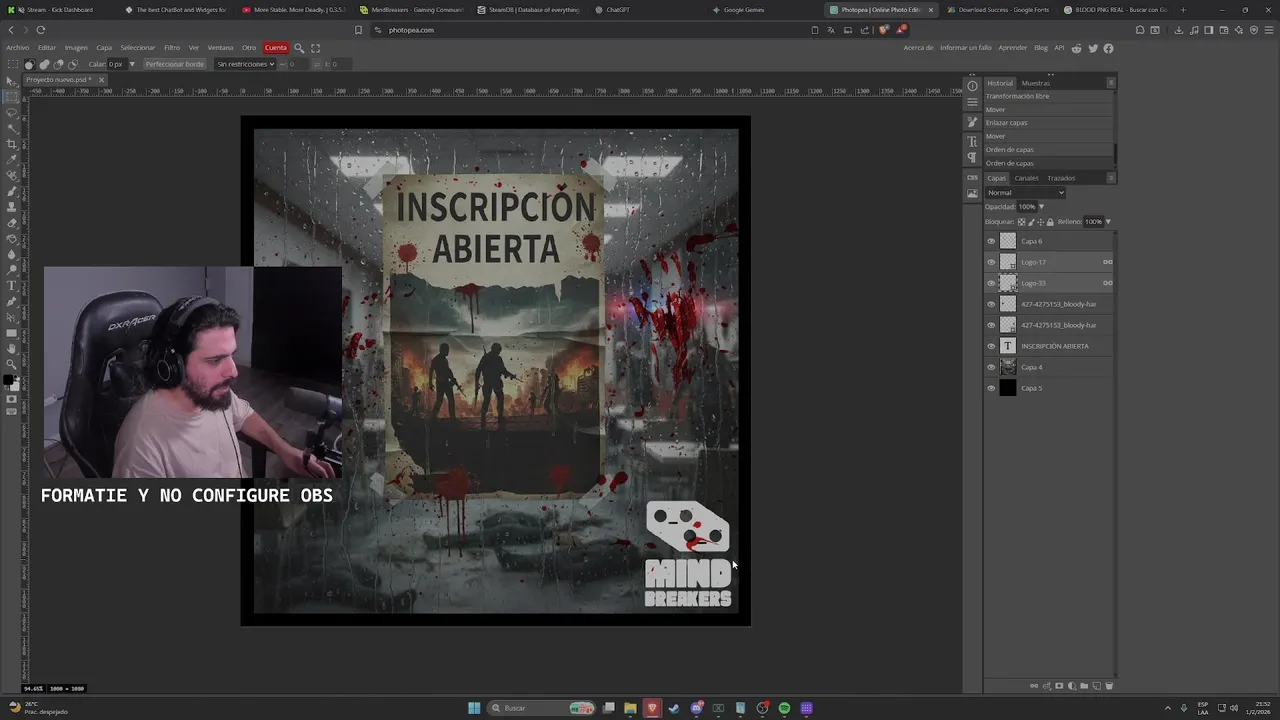Open the Imagen menu

pyautogui.click(x=76, y=48)
